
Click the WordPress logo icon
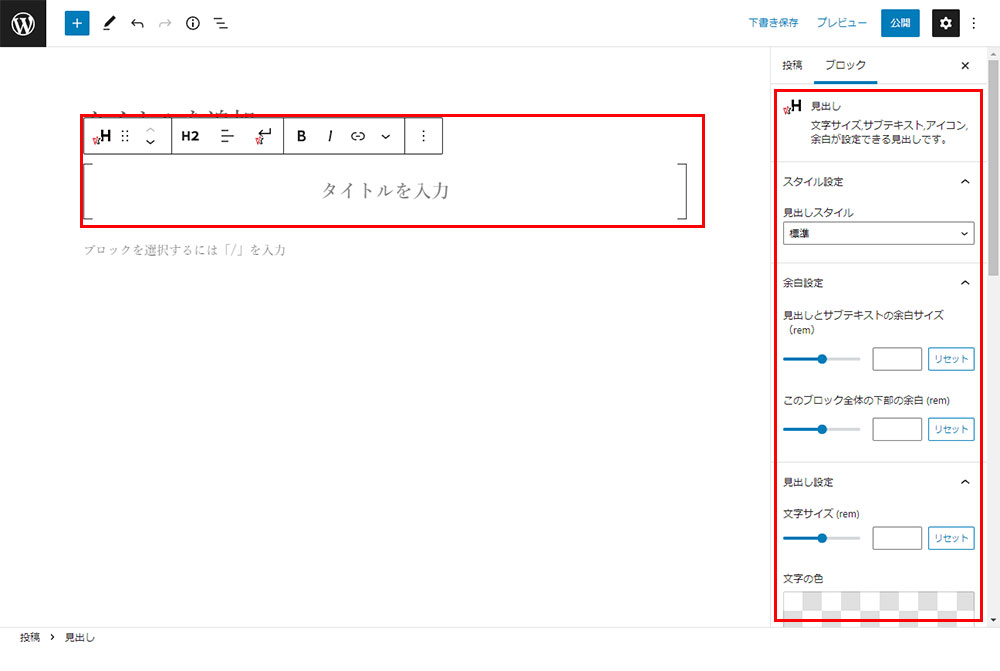23,23
